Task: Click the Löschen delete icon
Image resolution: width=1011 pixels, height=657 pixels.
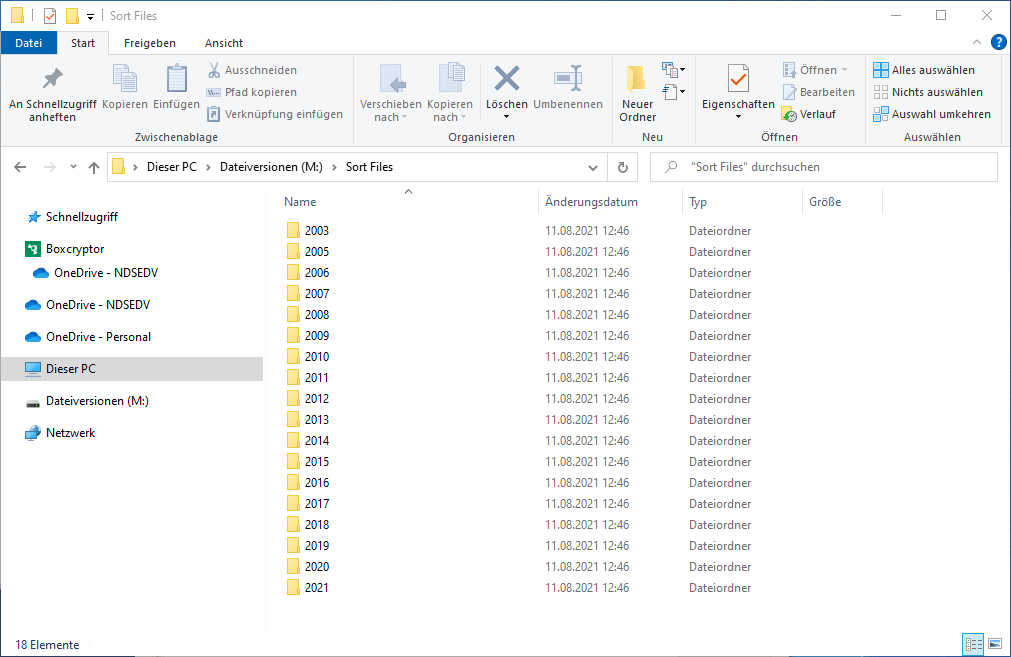Action: (507, 79)
